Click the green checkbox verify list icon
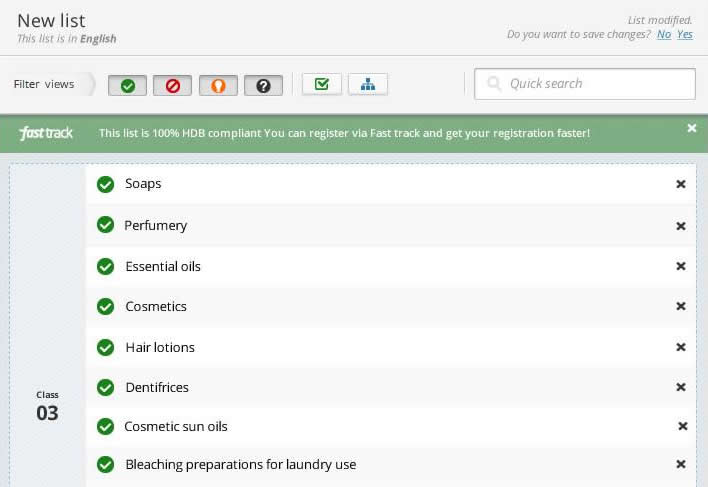 coord(322,84)
